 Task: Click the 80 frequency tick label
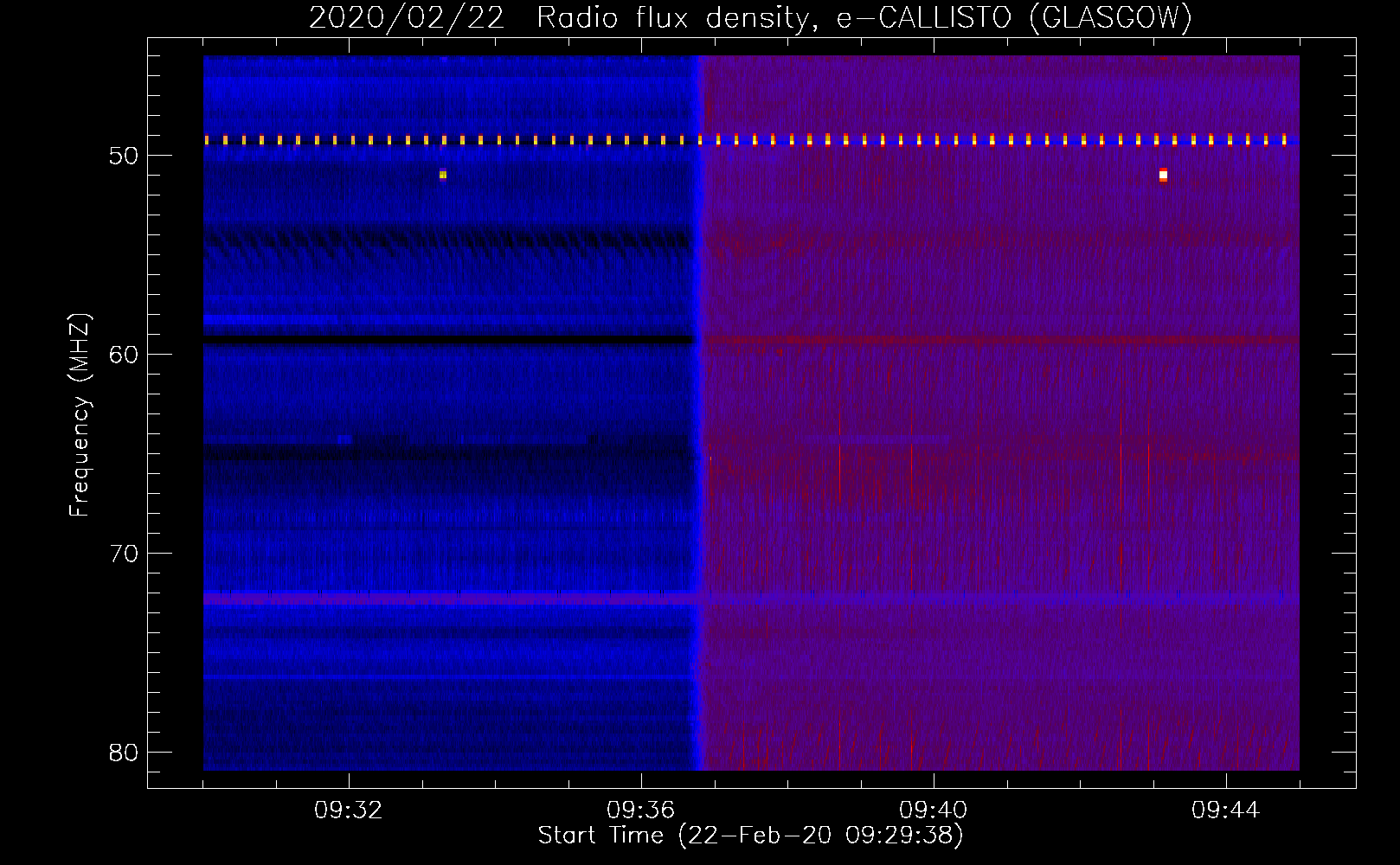(x=125, y=753)
